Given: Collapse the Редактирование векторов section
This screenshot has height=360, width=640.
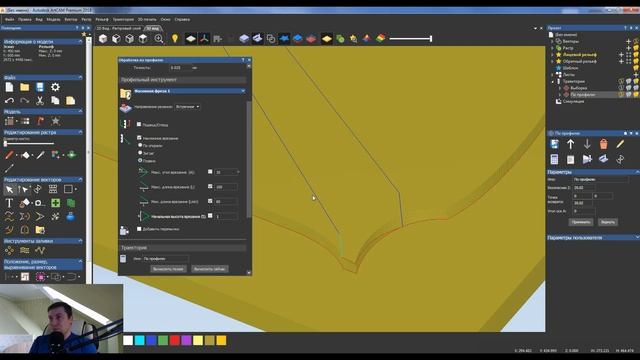Looking at the screenshot, I should tap(80, 179).
